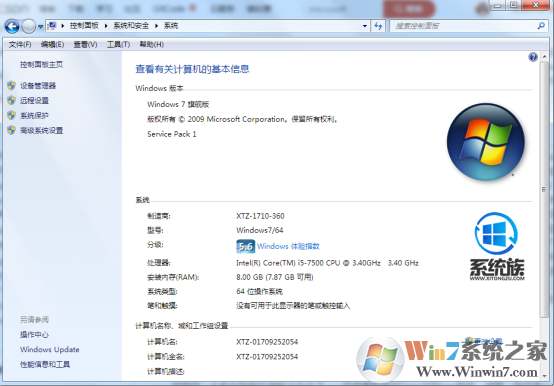Open the 工具(T) menu
This screenshot has width=554, height=386.
tap(118, 44)
